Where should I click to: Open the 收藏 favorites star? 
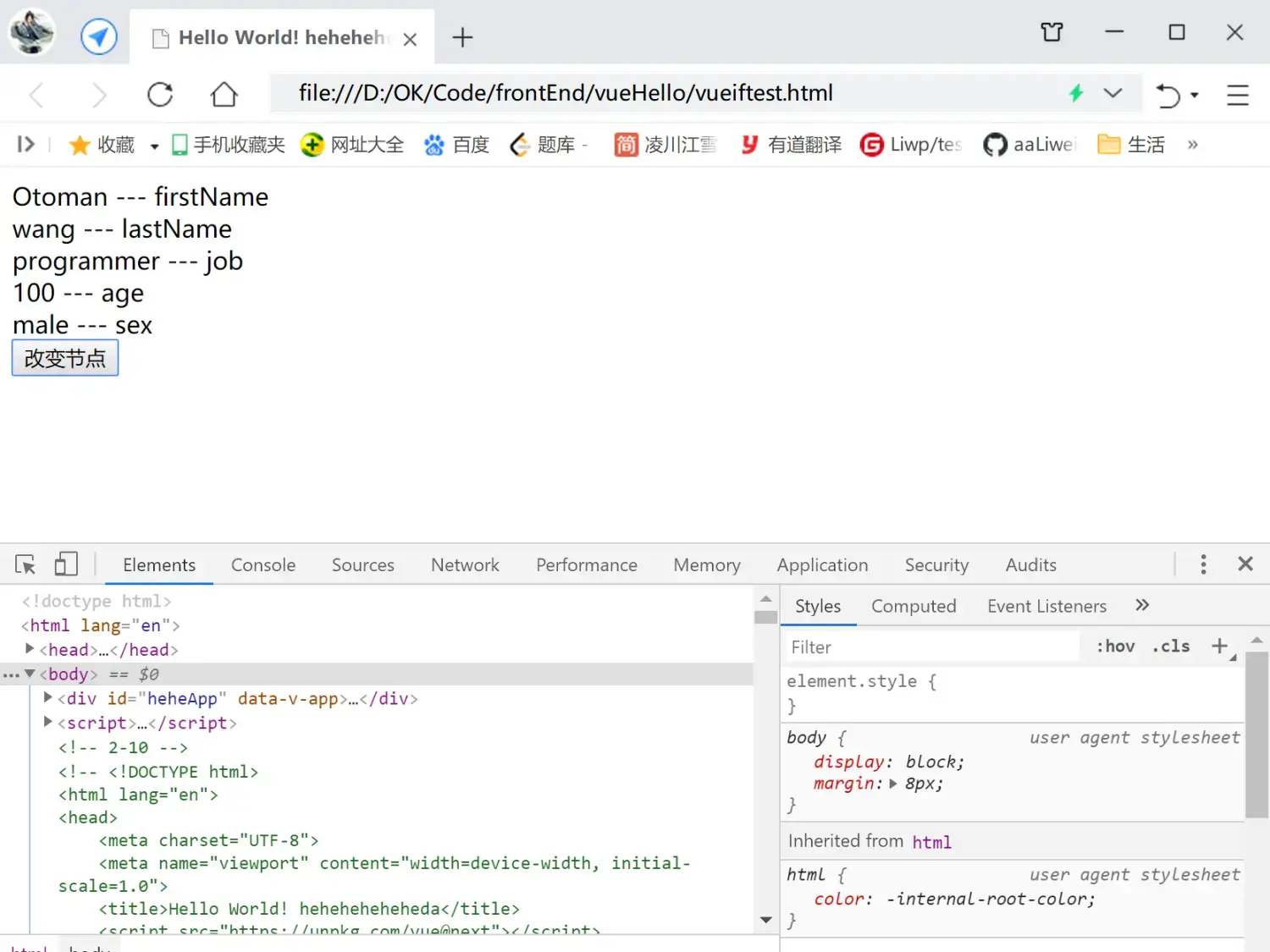tap(102, 145)
